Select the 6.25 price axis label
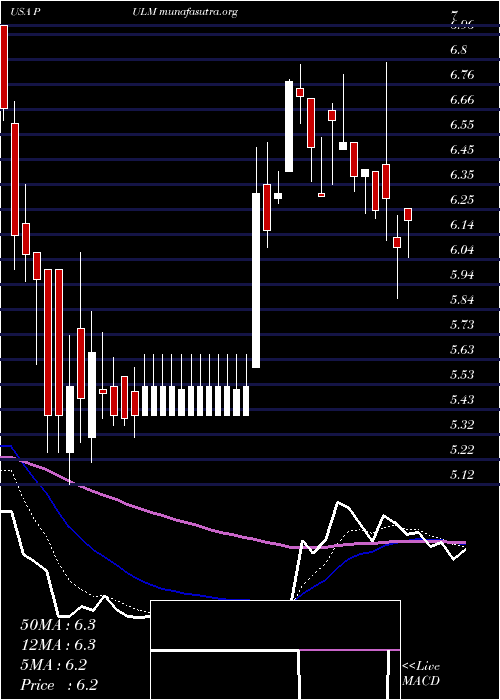The width and height of the screenshot is (500, 700). point(462,200)
